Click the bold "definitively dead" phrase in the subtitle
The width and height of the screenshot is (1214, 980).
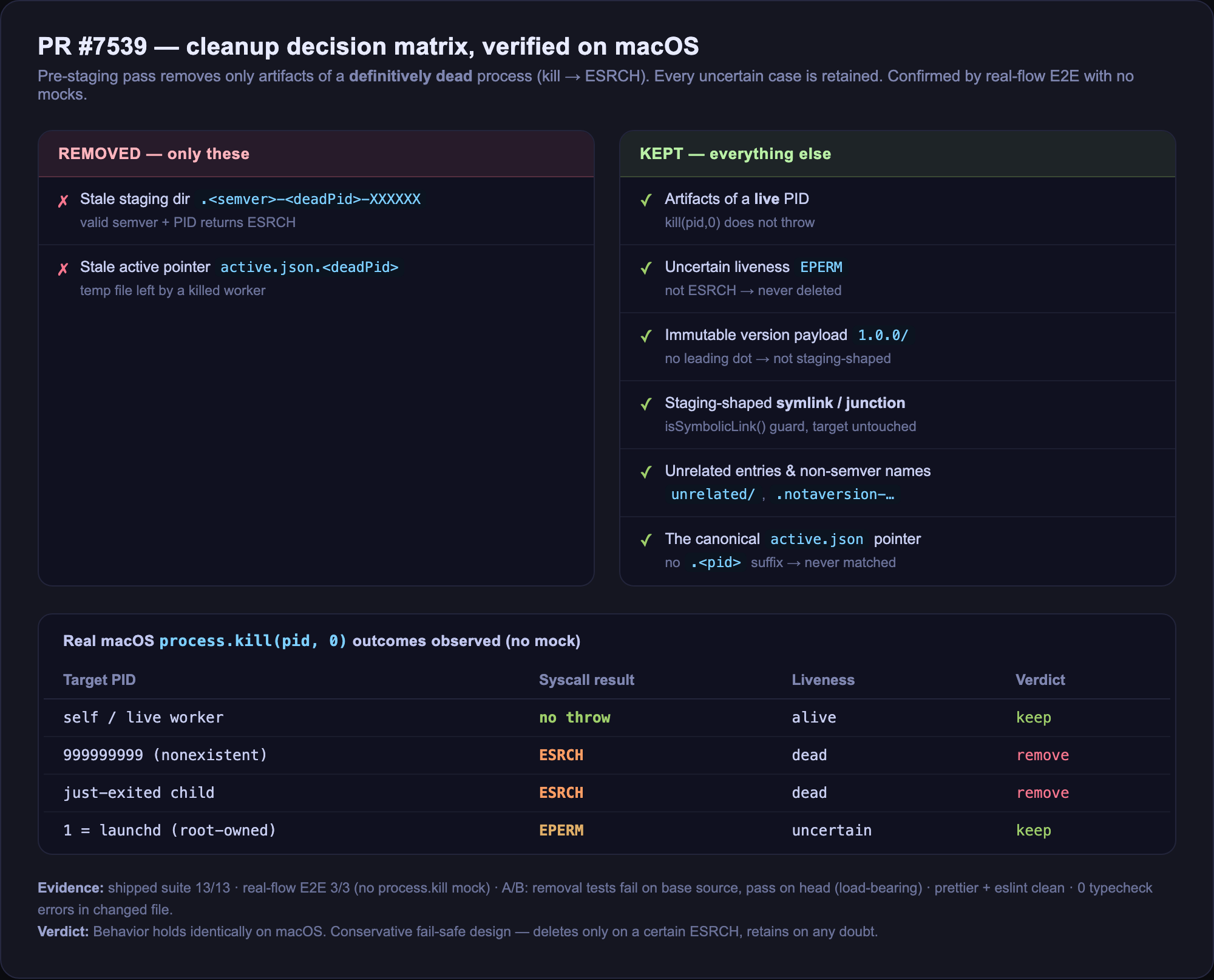pos(410,76)
